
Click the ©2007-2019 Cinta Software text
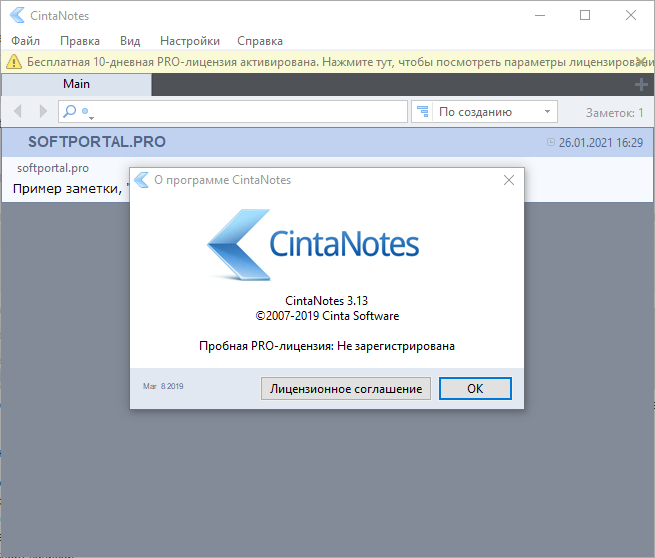(327, 316)
